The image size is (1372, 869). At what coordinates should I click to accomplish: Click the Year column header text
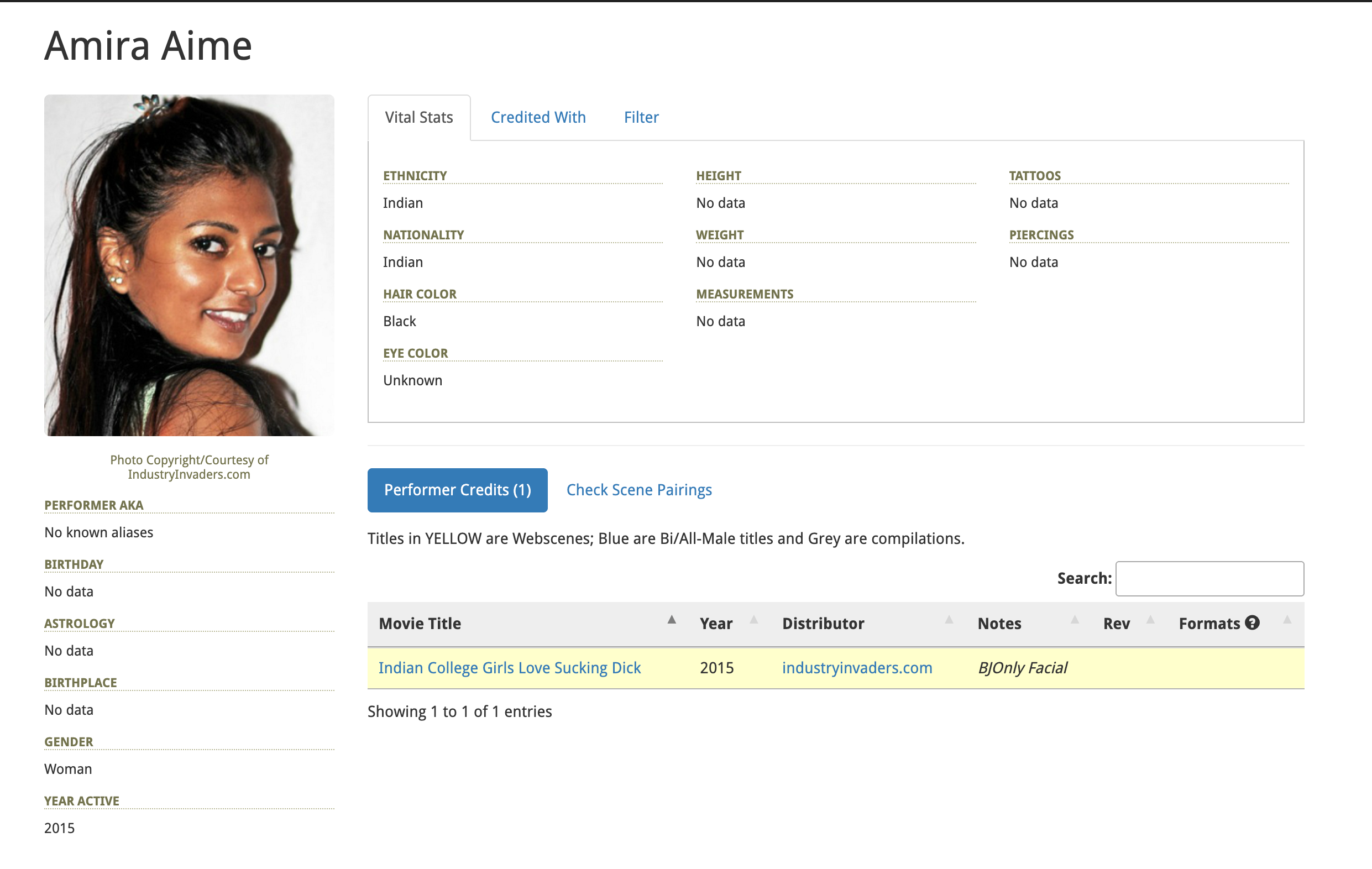click(x=716, y=624)
